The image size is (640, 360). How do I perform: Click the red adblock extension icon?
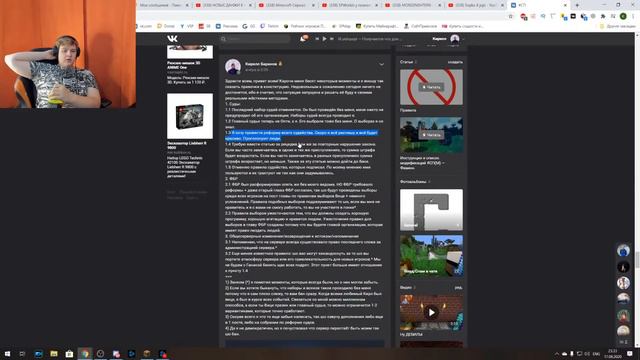(x=524, y=16)
